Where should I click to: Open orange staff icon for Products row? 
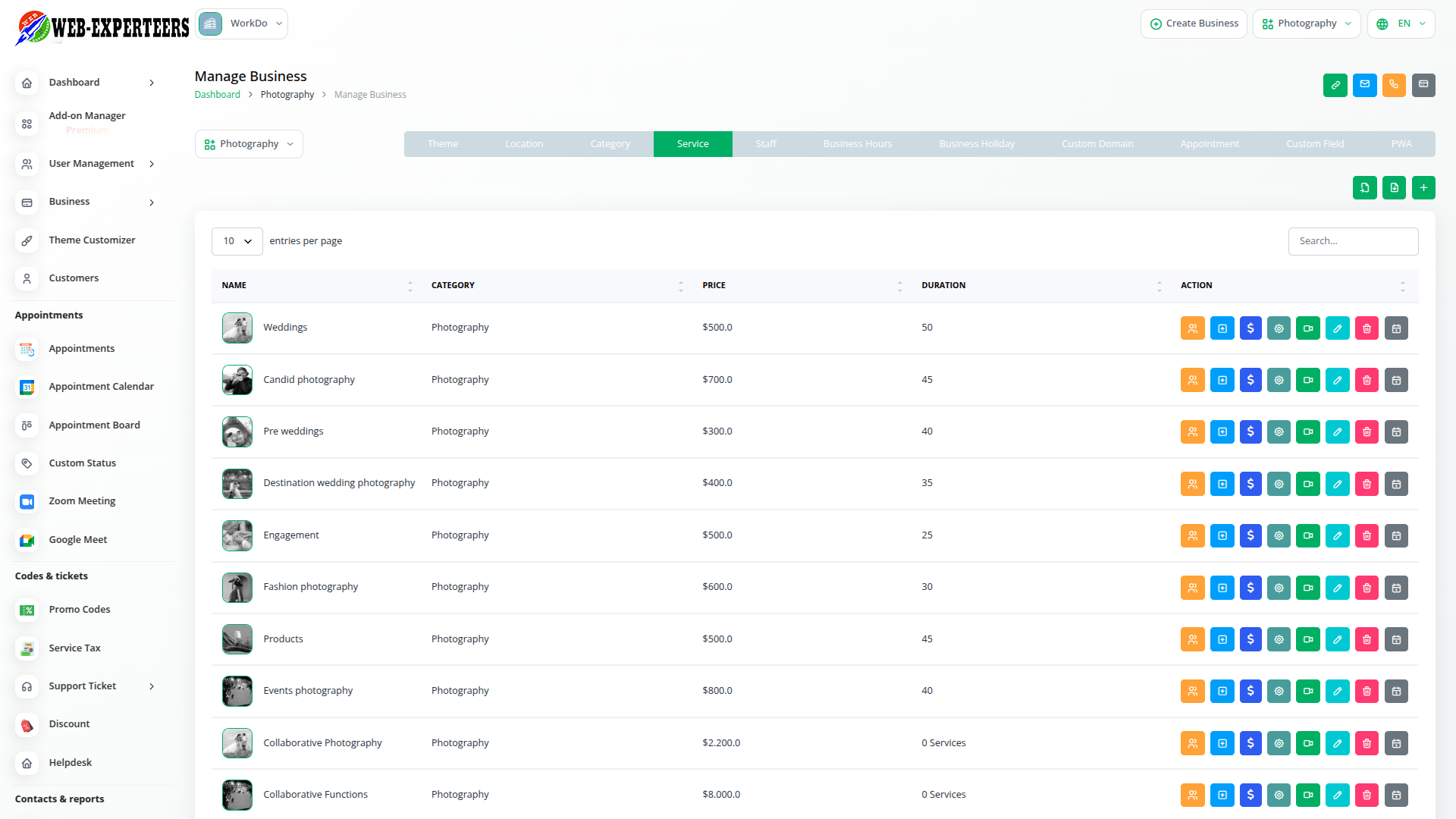(x=1192, y=639)
